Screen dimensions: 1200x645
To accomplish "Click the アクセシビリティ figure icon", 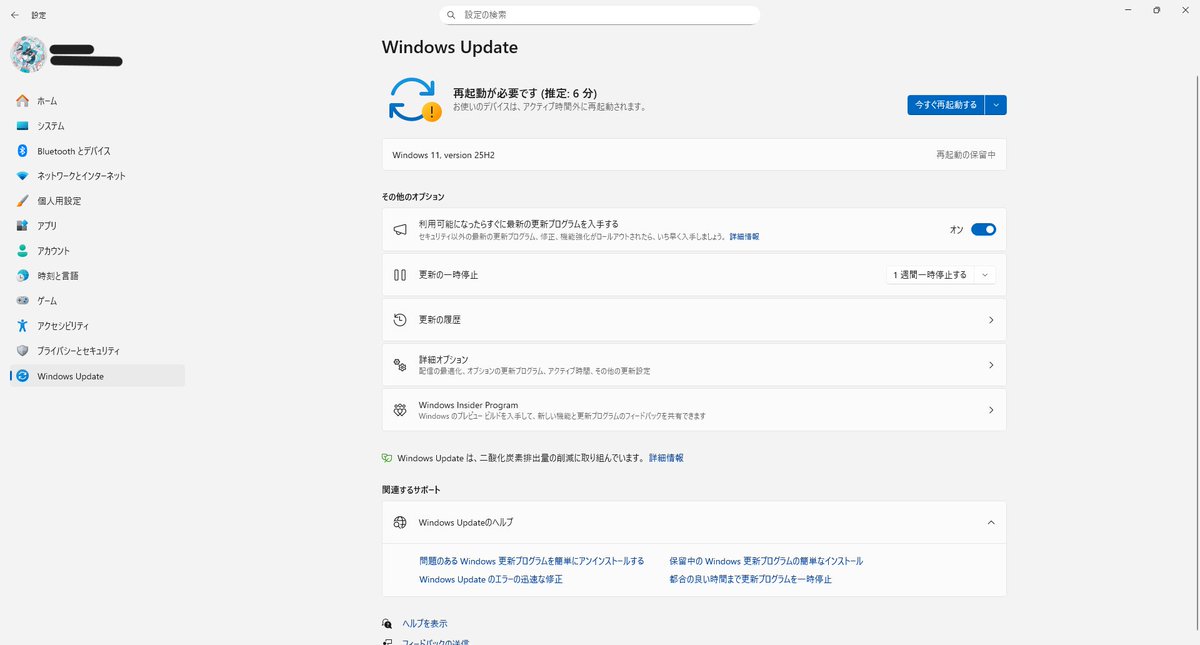I will pos(22,326).
